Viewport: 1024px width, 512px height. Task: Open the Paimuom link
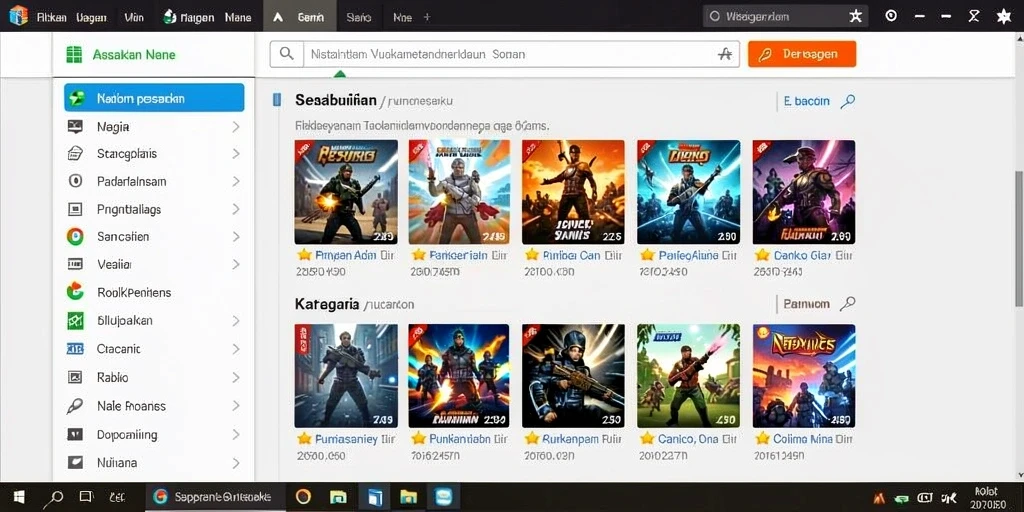tap(807, 303)
